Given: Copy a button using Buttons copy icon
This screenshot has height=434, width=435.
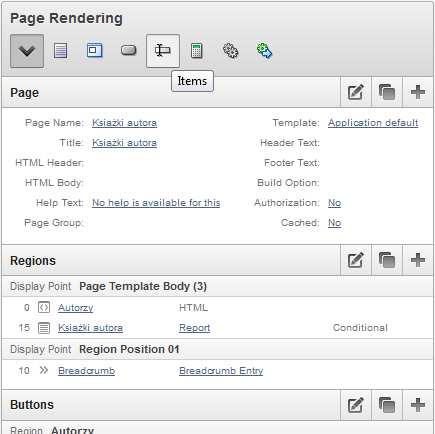Looking at the screenshot, I should (x=387, y=405).
